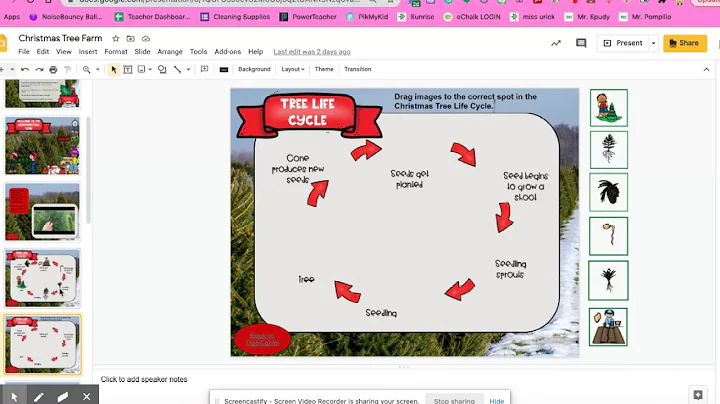Click the Print icon
The image size is (720, 404).
click(53, 69)
